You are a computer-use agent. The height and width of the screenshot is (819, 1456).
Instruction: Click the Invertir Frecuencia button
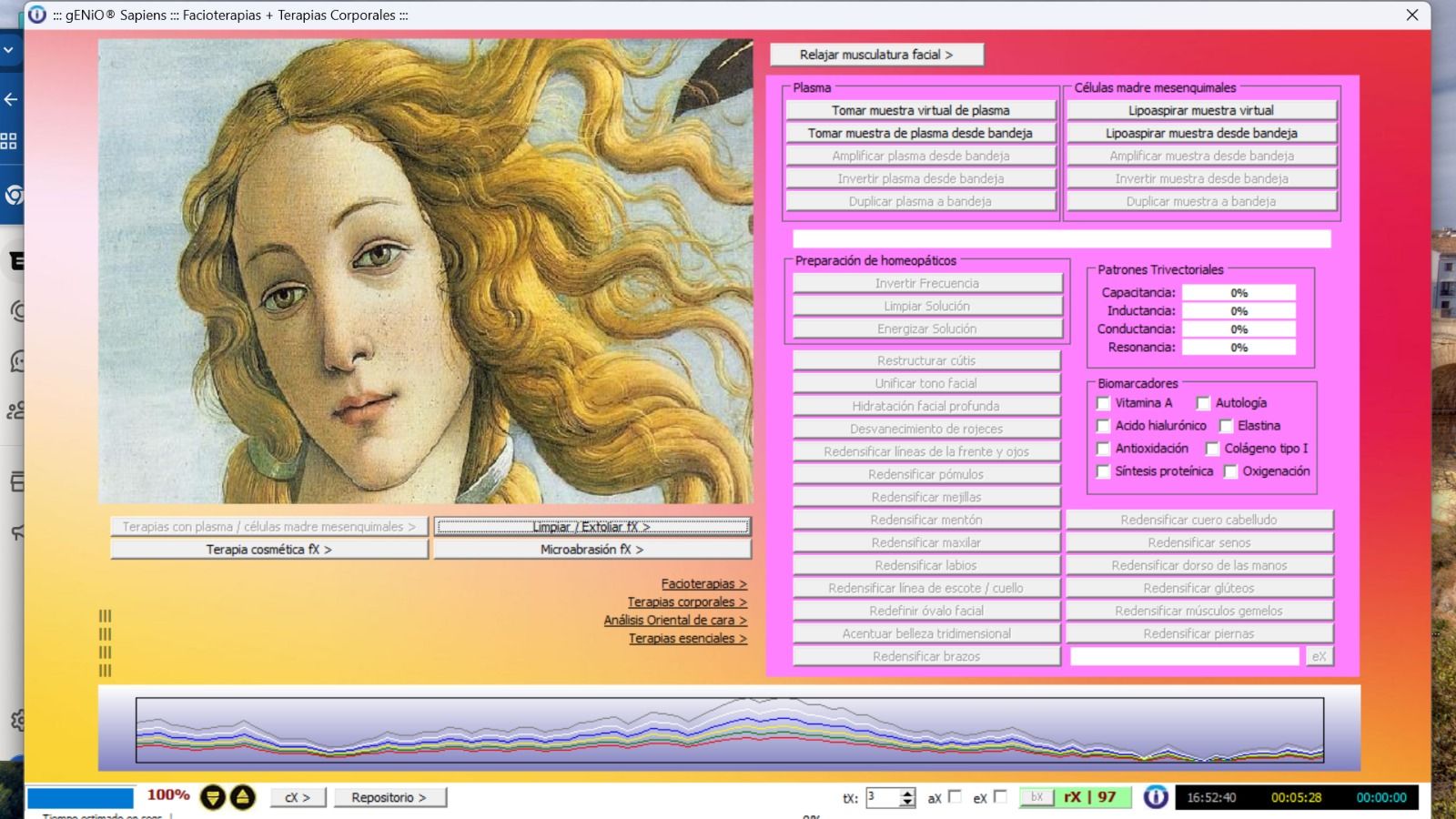[926, 283]
